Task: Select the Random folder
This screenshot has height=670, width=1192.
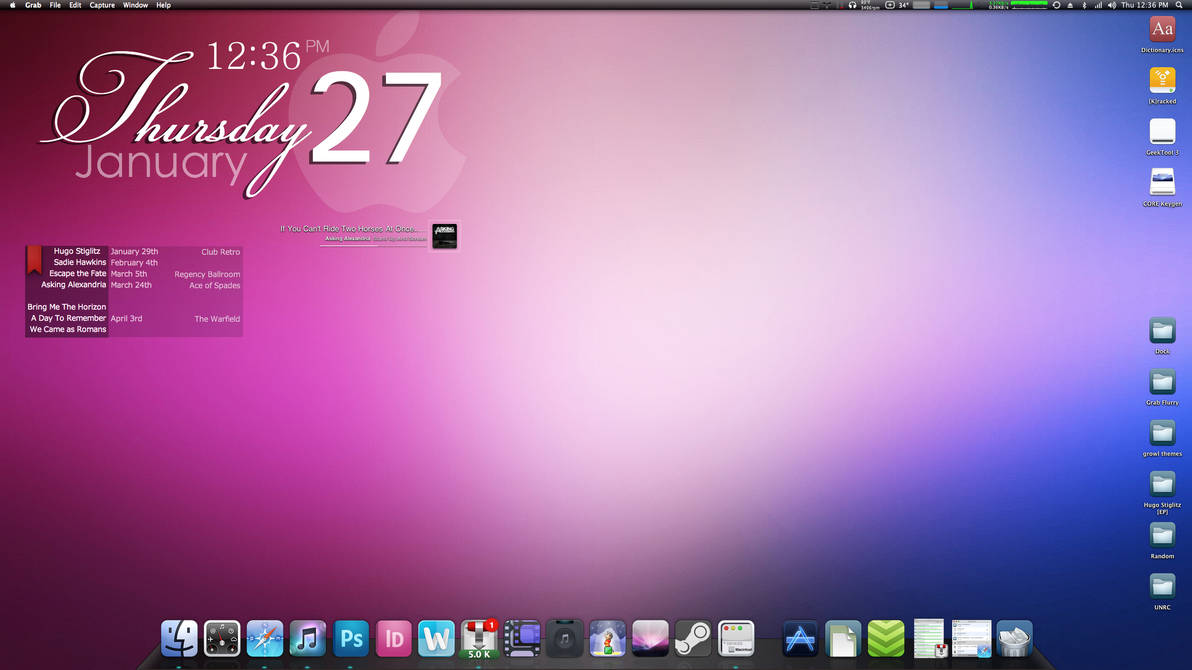Action: [1162, 540]
